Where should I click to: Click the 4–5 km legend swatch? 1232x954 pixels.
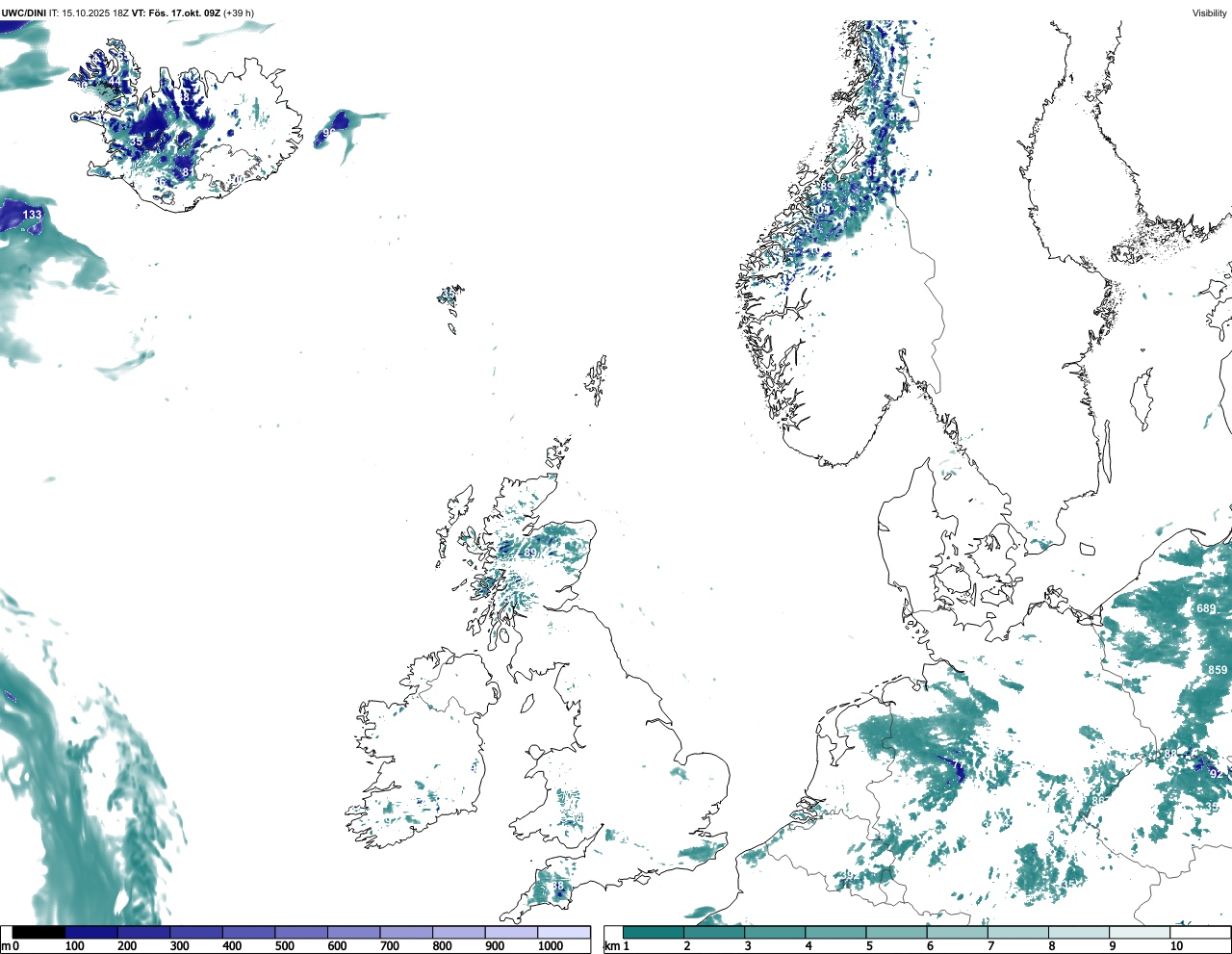835,932
